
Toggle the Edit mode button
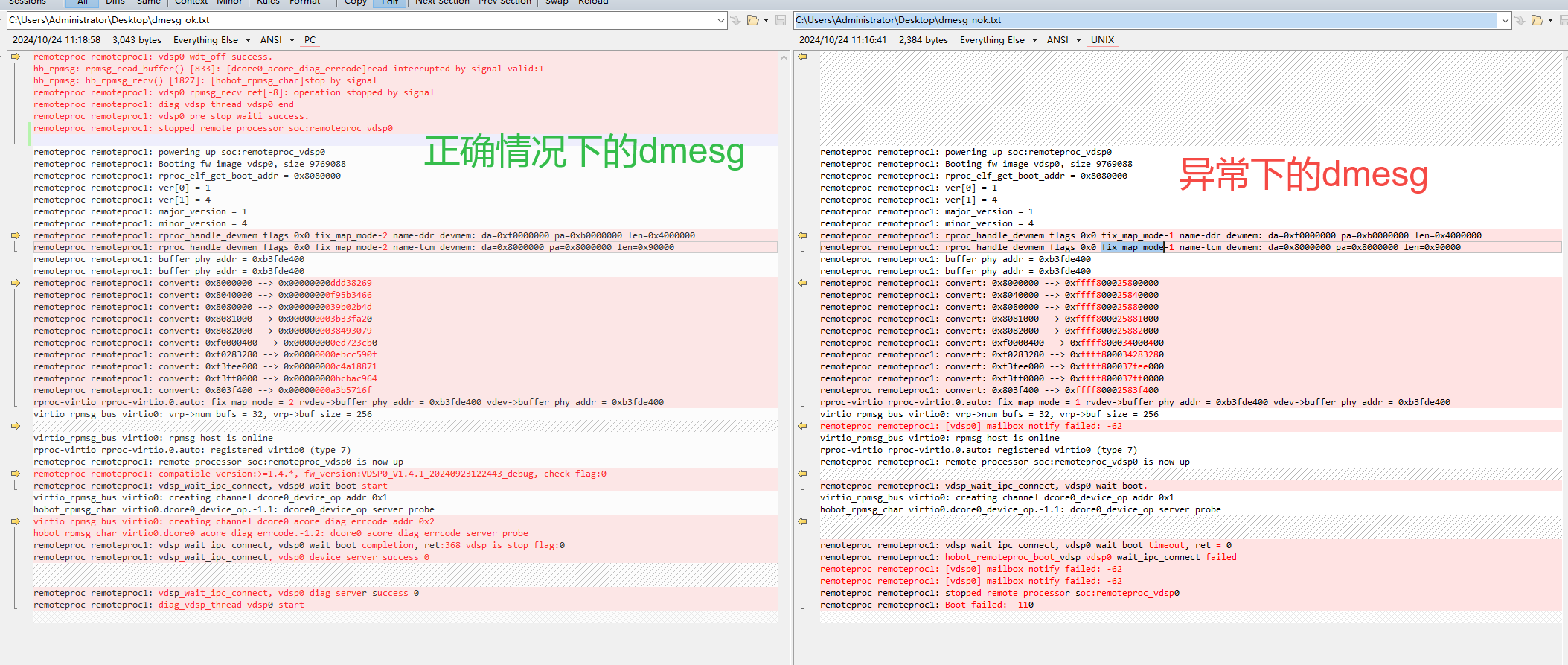[390, 3]
